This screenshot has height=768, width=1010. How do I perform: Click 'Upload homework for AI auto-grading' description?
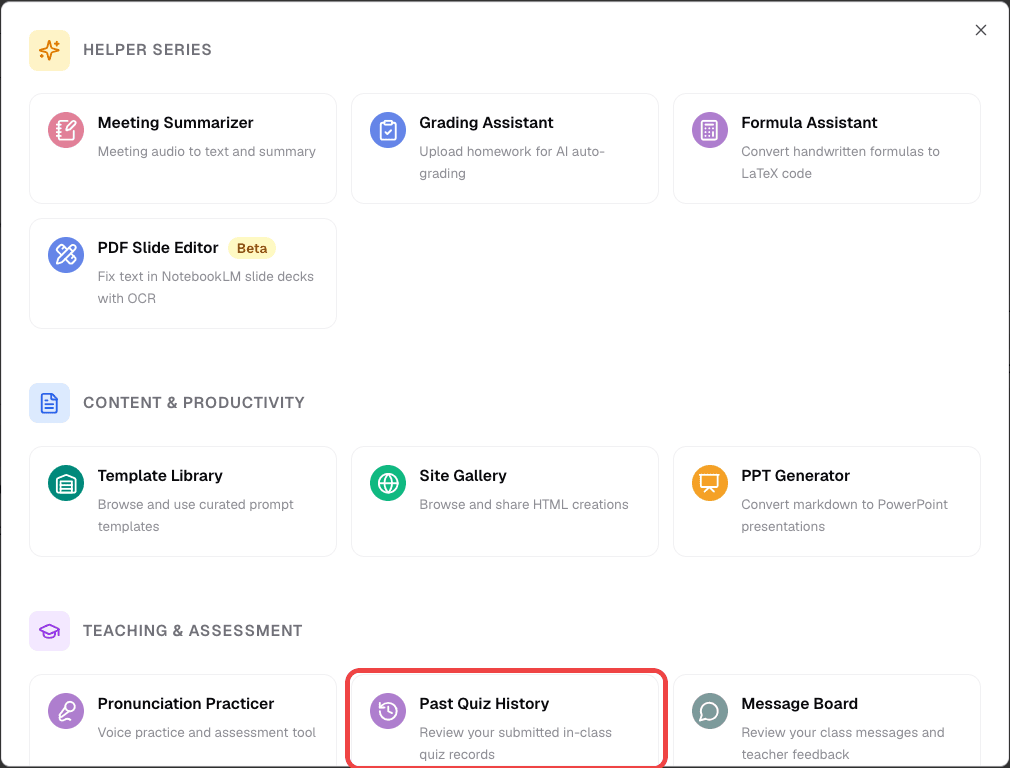tap(512, 162)
